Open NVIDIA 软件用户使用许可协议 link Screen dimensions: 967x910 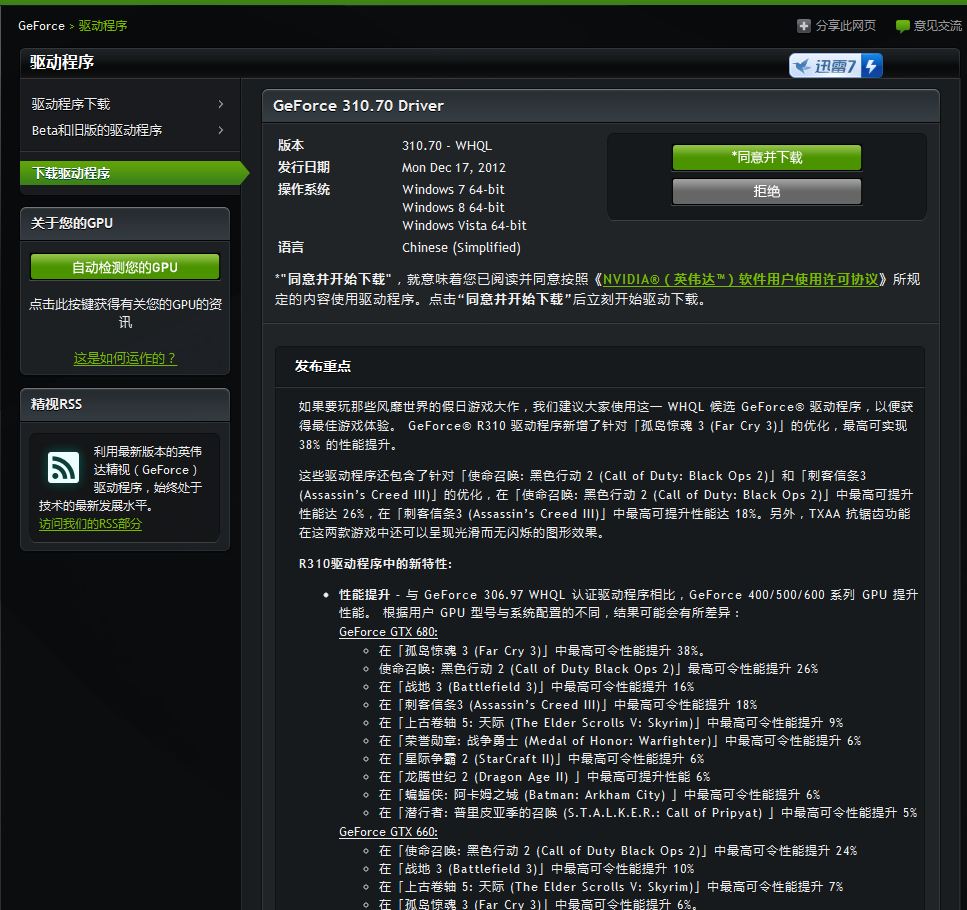click(741, 279)
